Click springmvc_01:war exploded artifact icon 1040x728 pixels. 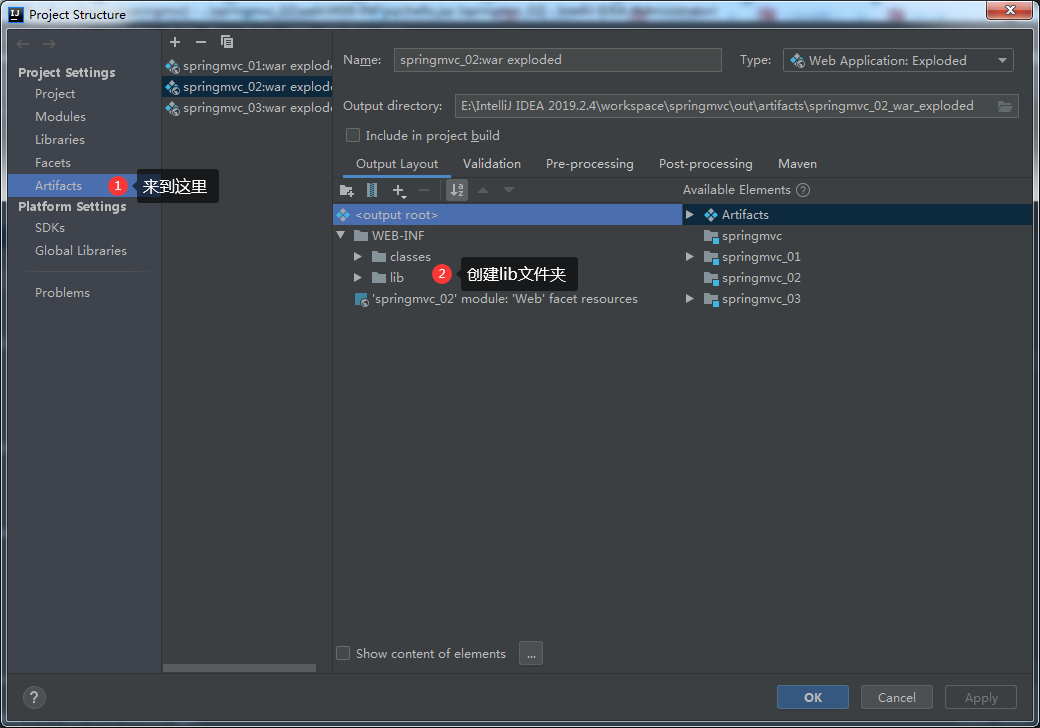(172, 66)
